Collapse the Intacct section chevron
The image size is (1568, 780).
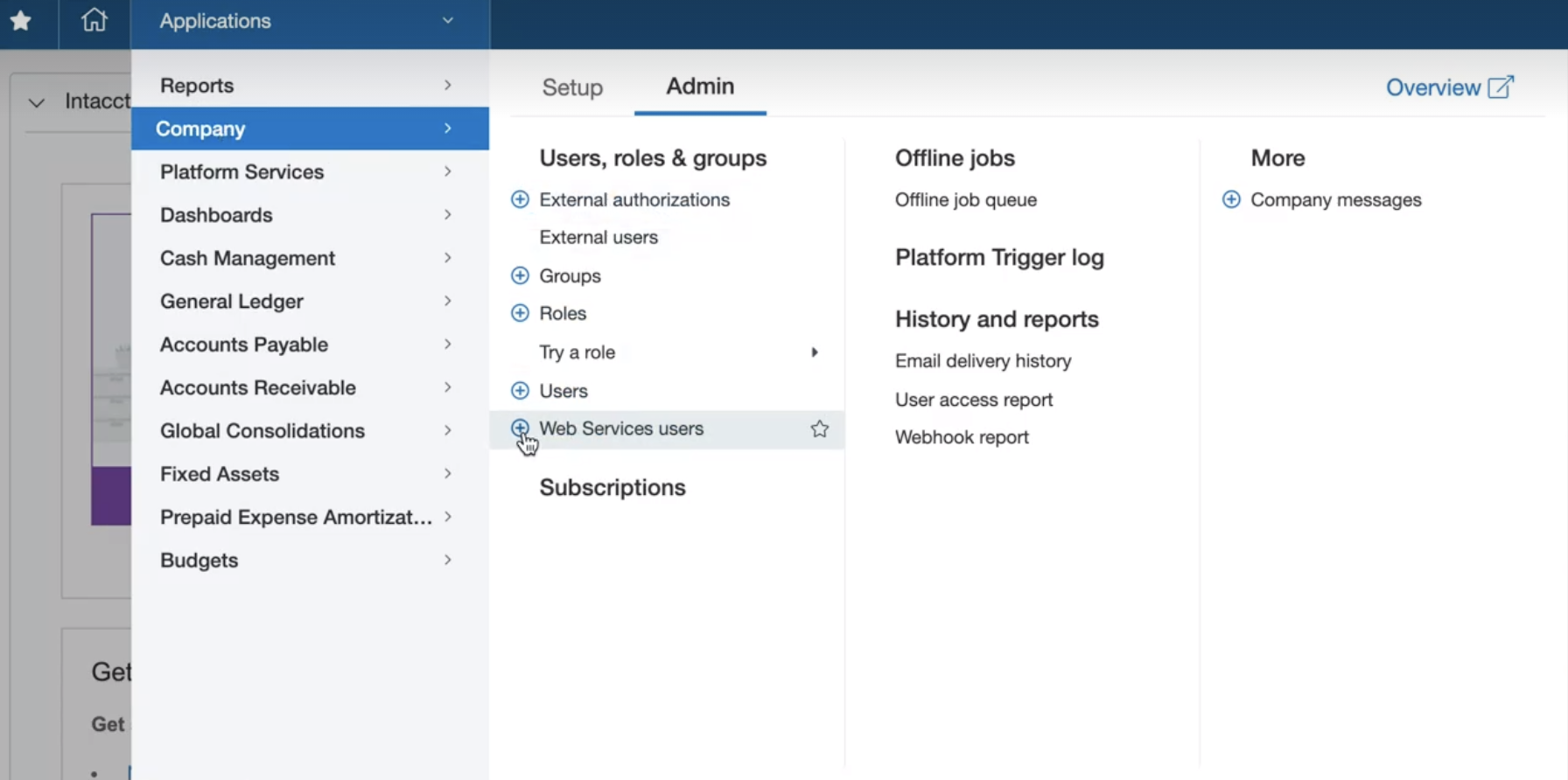coord(37,102)
